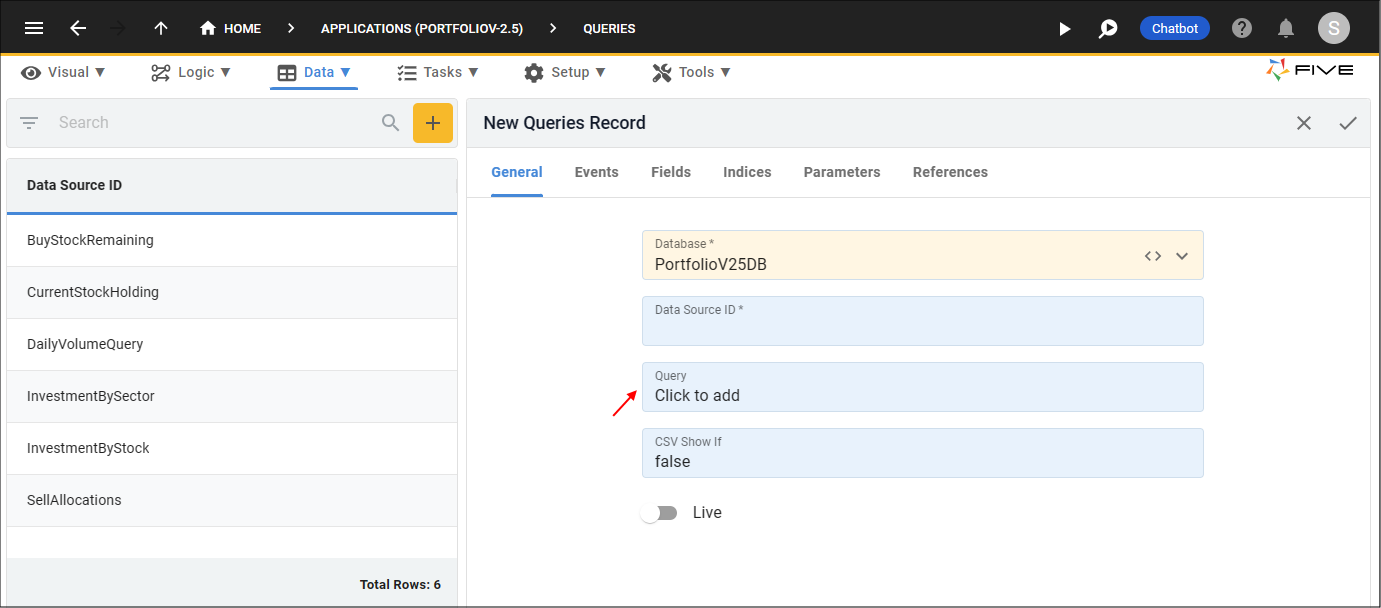Click the filter icon beside Search
The height and width of the screenshot is (608, 1381).
click(x=29, y=123)
